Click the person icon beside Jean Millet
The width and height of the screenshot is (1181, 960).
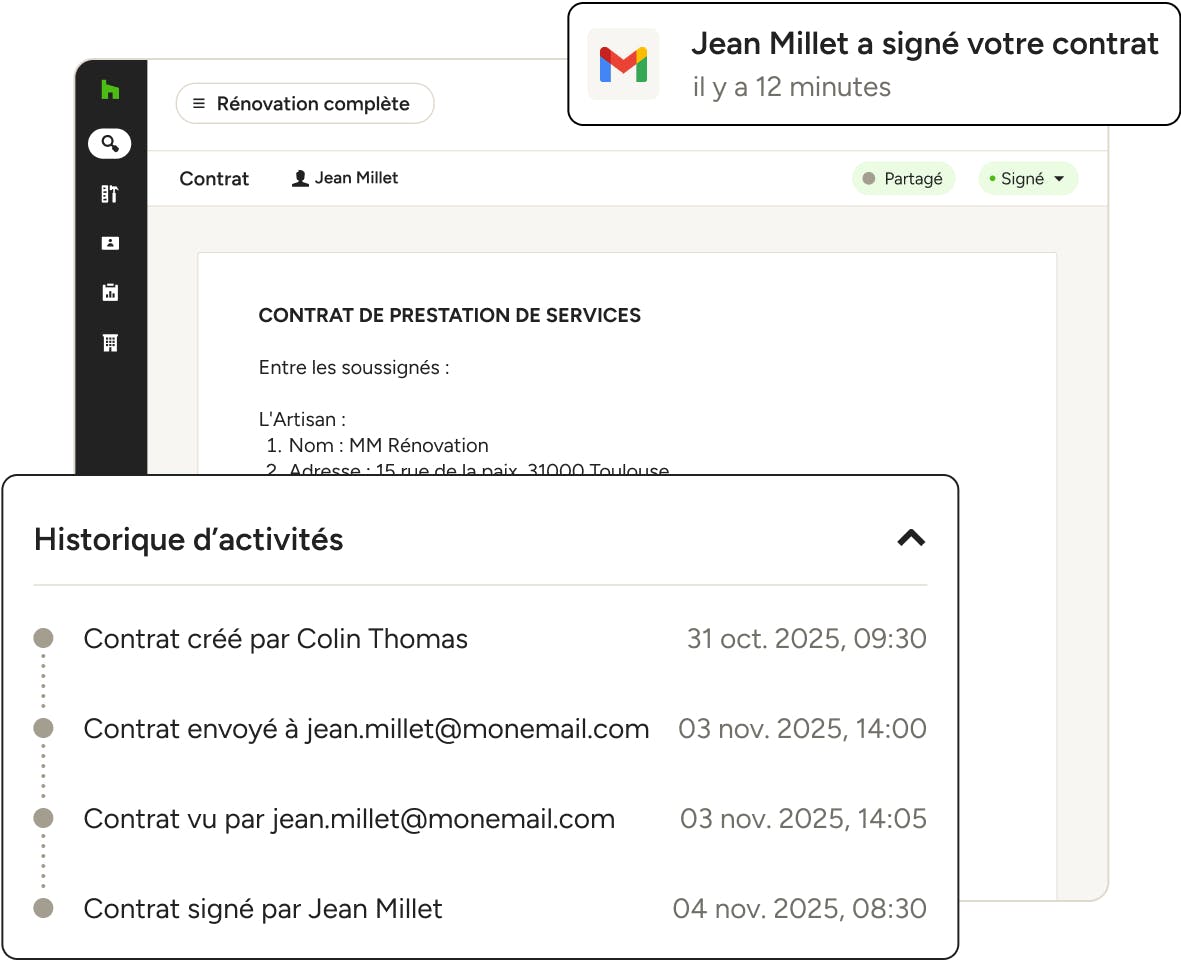coord(299,179)
